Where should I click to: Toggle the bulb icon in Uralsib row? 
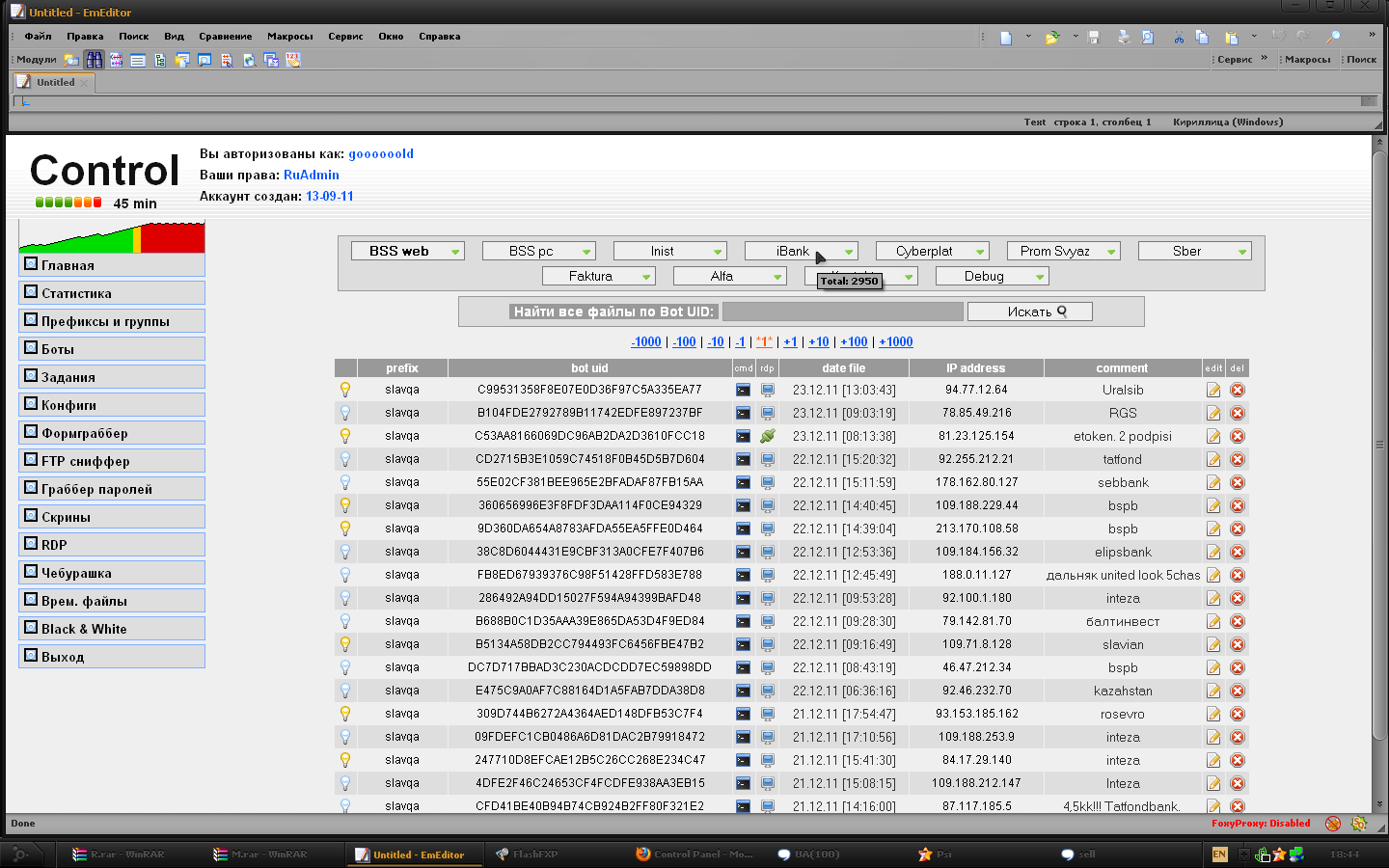coord(345,390)
